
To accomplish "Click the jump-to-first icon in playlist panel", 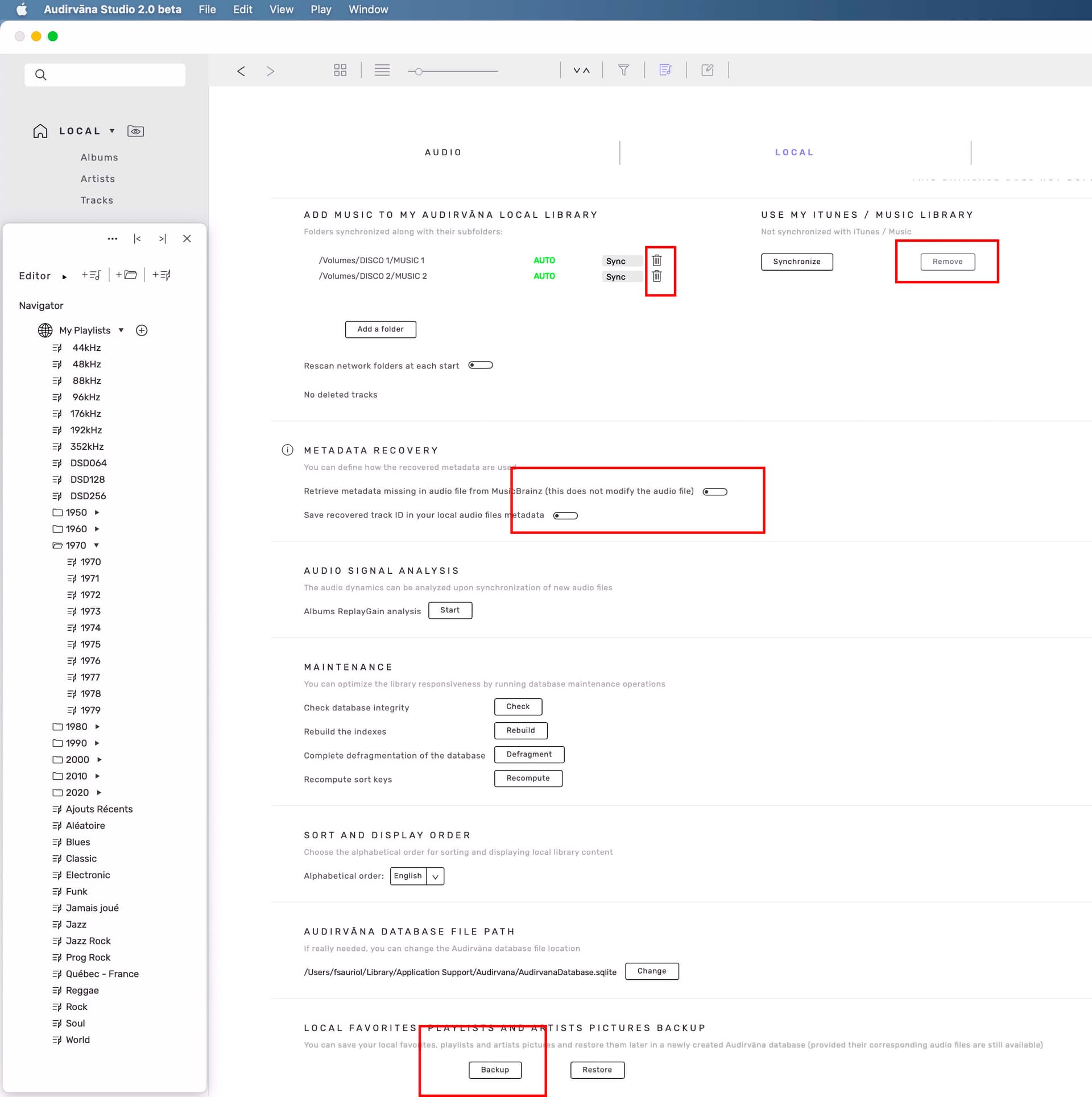I will click(x=137, y=239).
